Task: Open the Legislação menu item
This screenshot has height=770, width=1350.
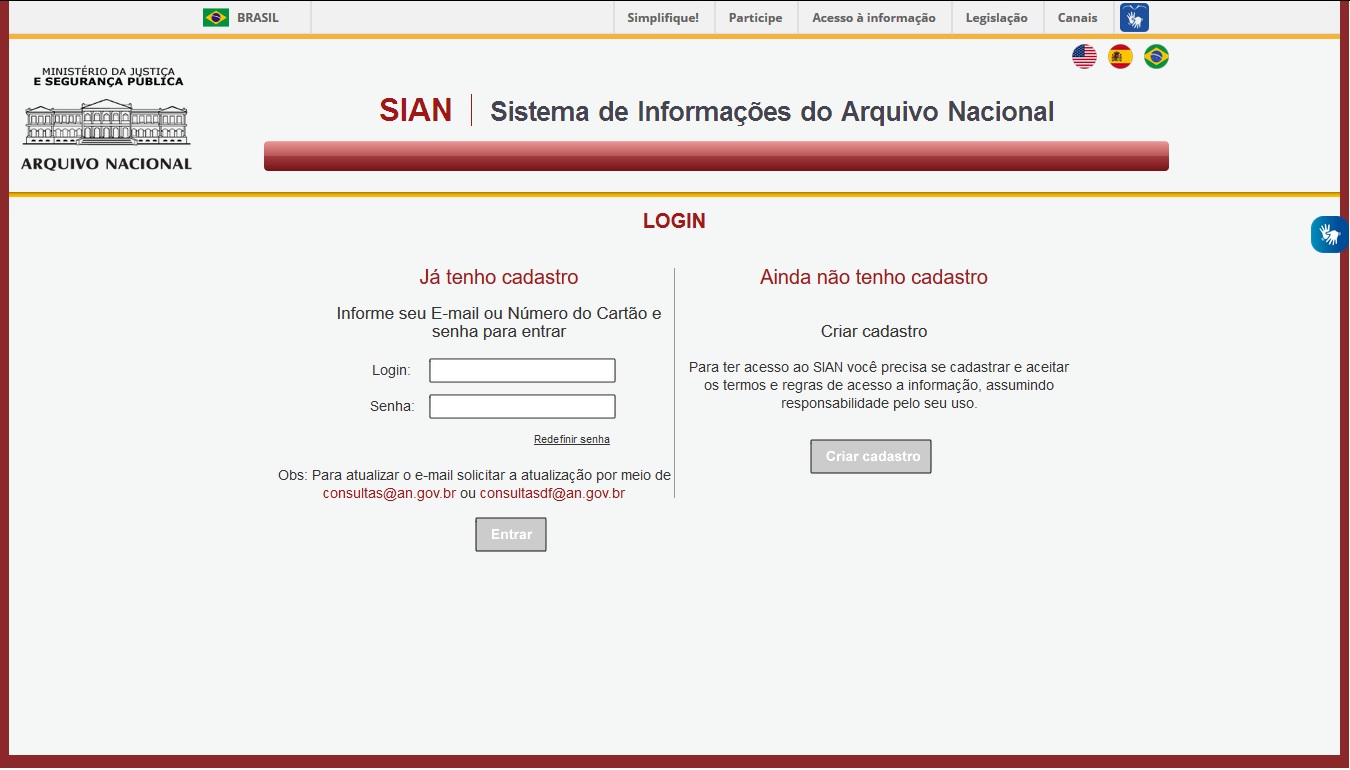Action: coord(997,18)
